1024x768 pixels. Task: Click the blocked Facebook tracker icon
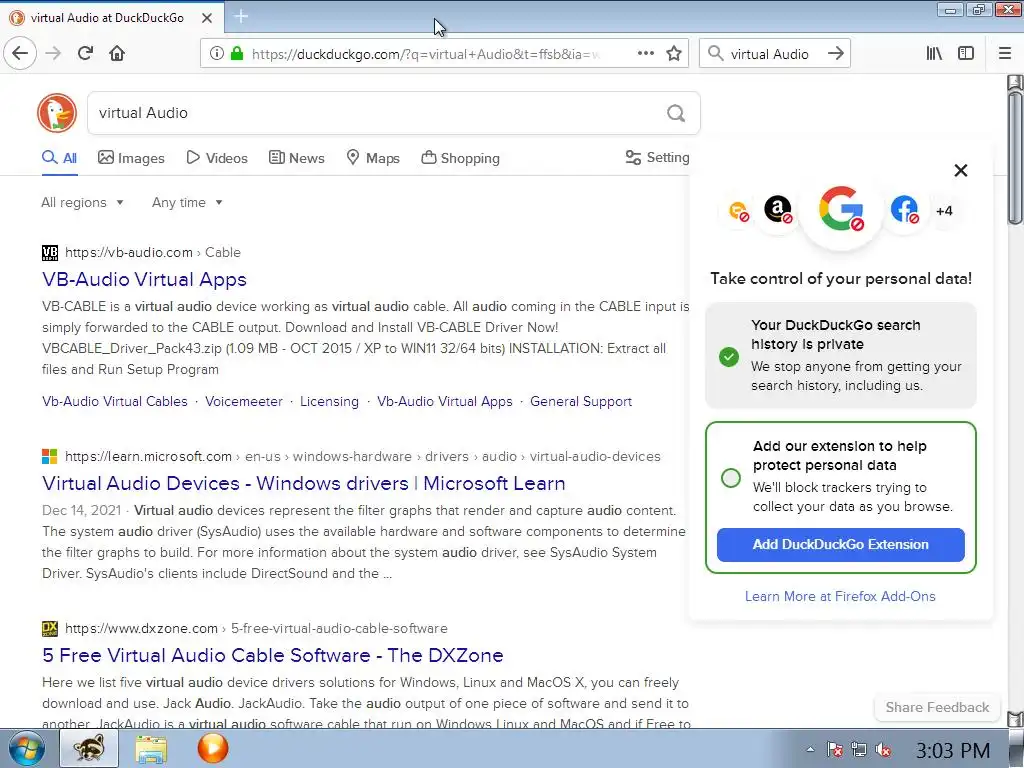pyautogui.click(x=904, y=210)
